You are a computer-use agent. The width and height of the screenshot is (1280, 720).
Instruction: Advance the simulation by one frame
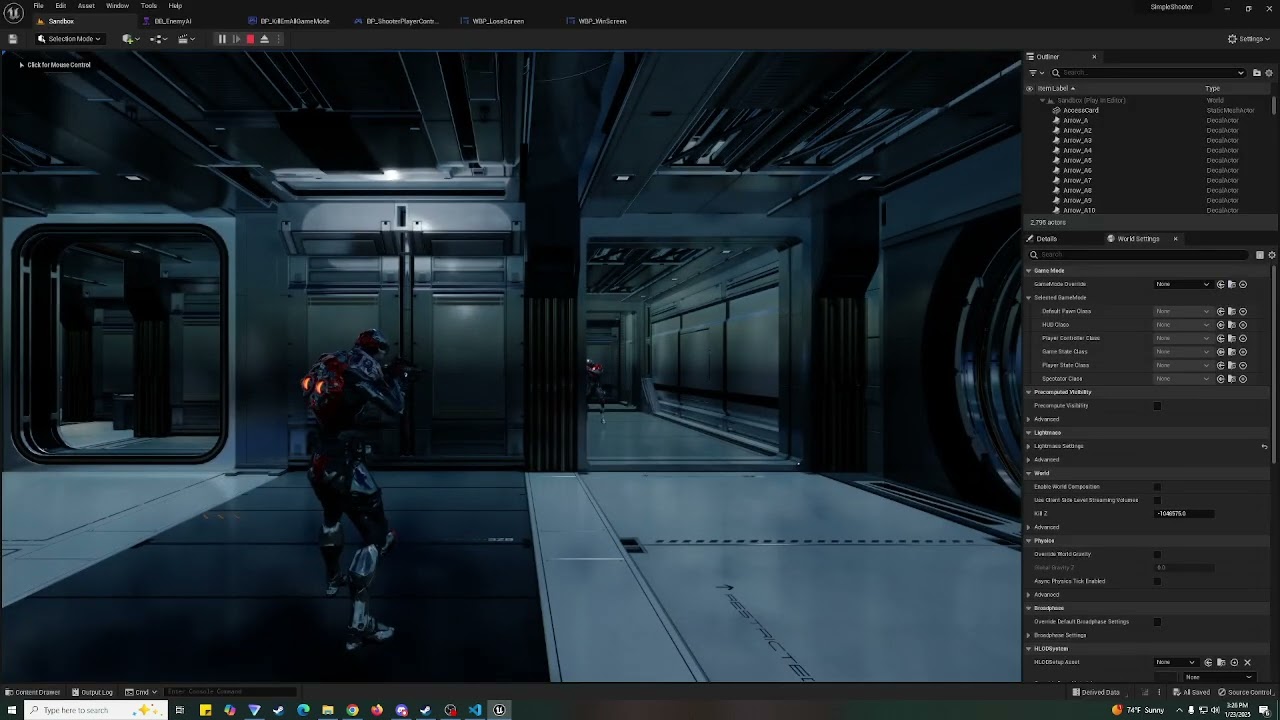tap(236, 39)
